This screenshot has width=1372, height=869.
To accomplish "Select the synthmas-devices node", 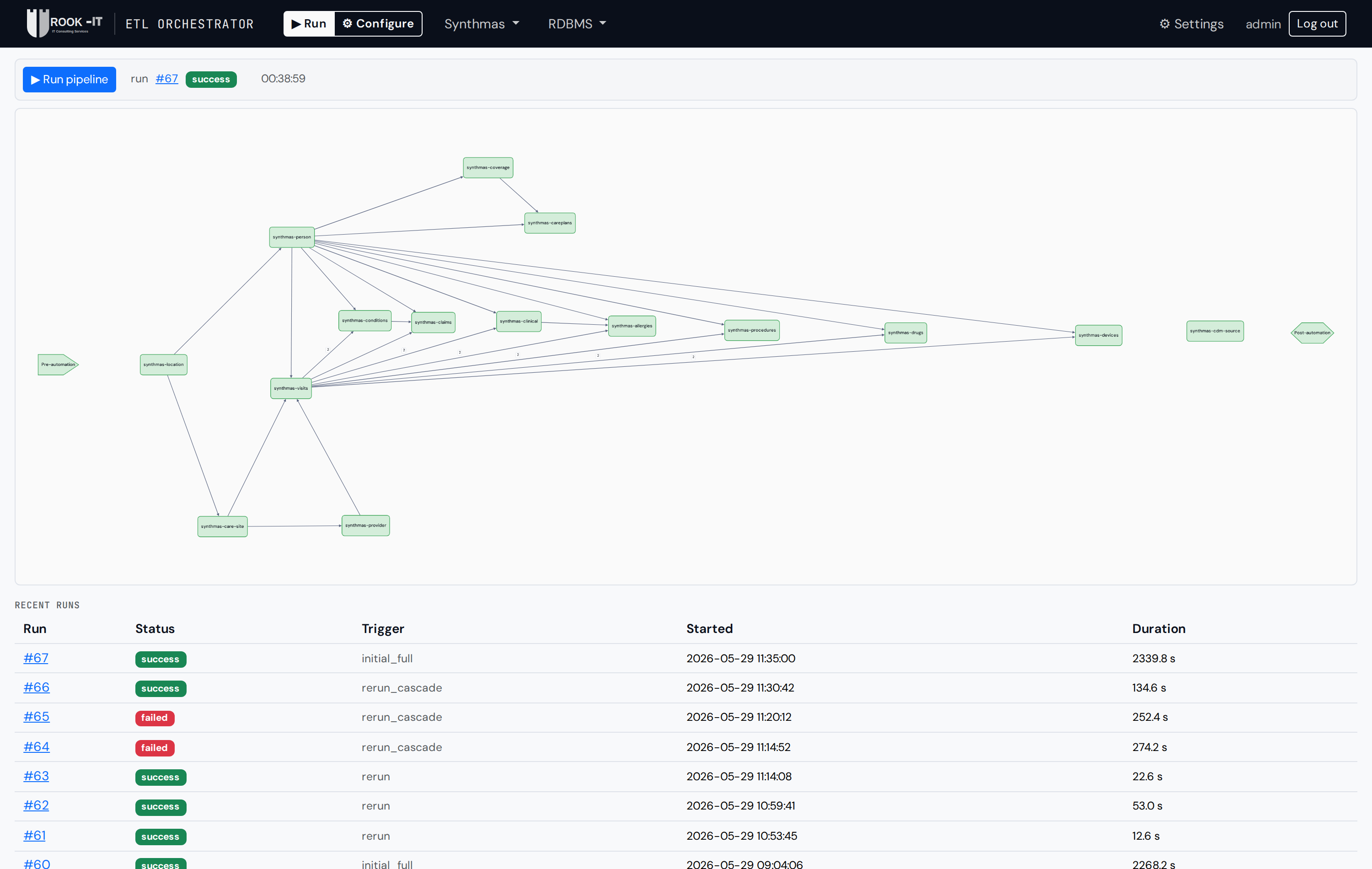I will pyautogui.click(x=1098, y=335).
